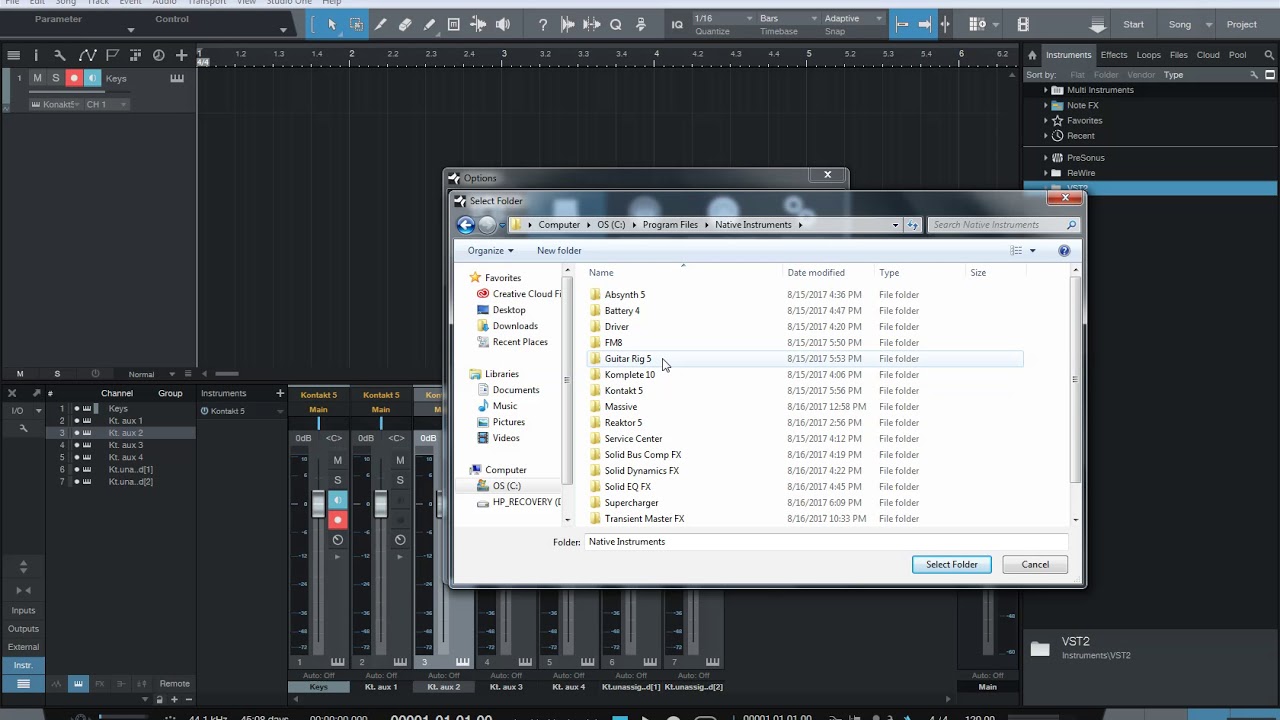This screenshot has width=1280, height=720.
Task: Open the Quantize 1/16 dropdown
Action: pos(722,19)
